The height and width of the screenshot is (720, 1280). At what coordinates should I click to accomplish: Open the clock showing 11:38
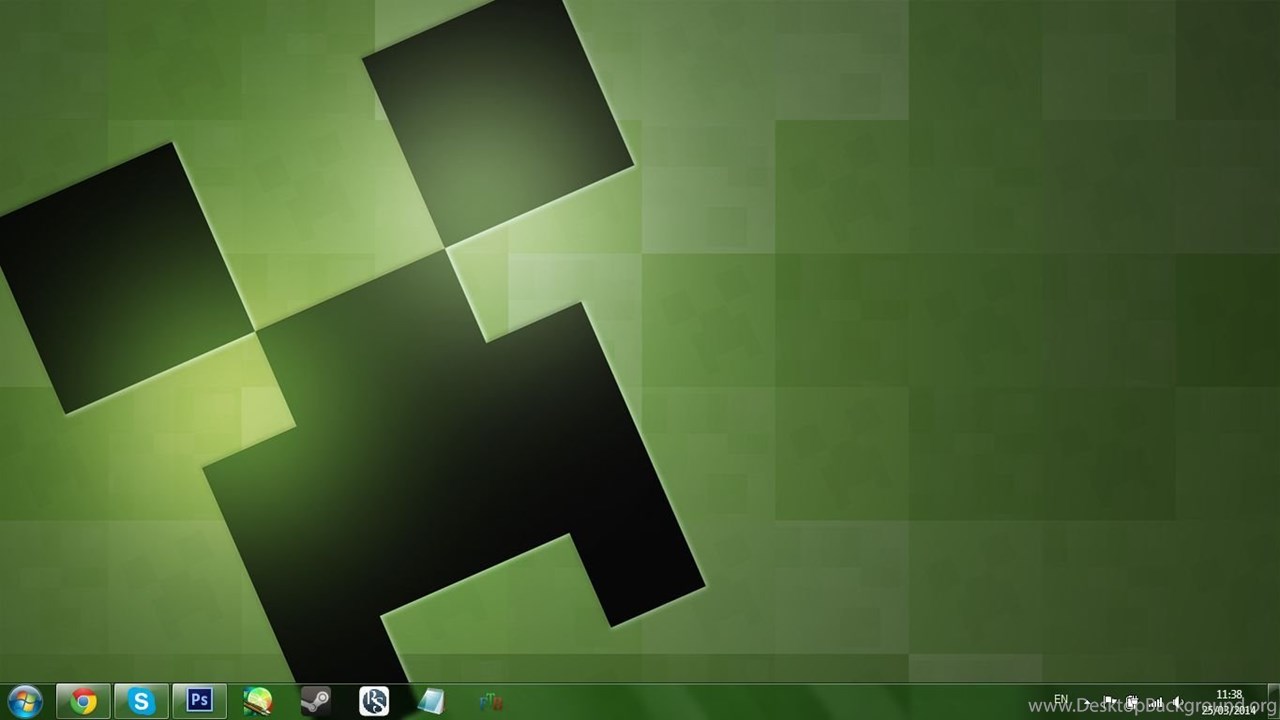(x=1229, y=702)
